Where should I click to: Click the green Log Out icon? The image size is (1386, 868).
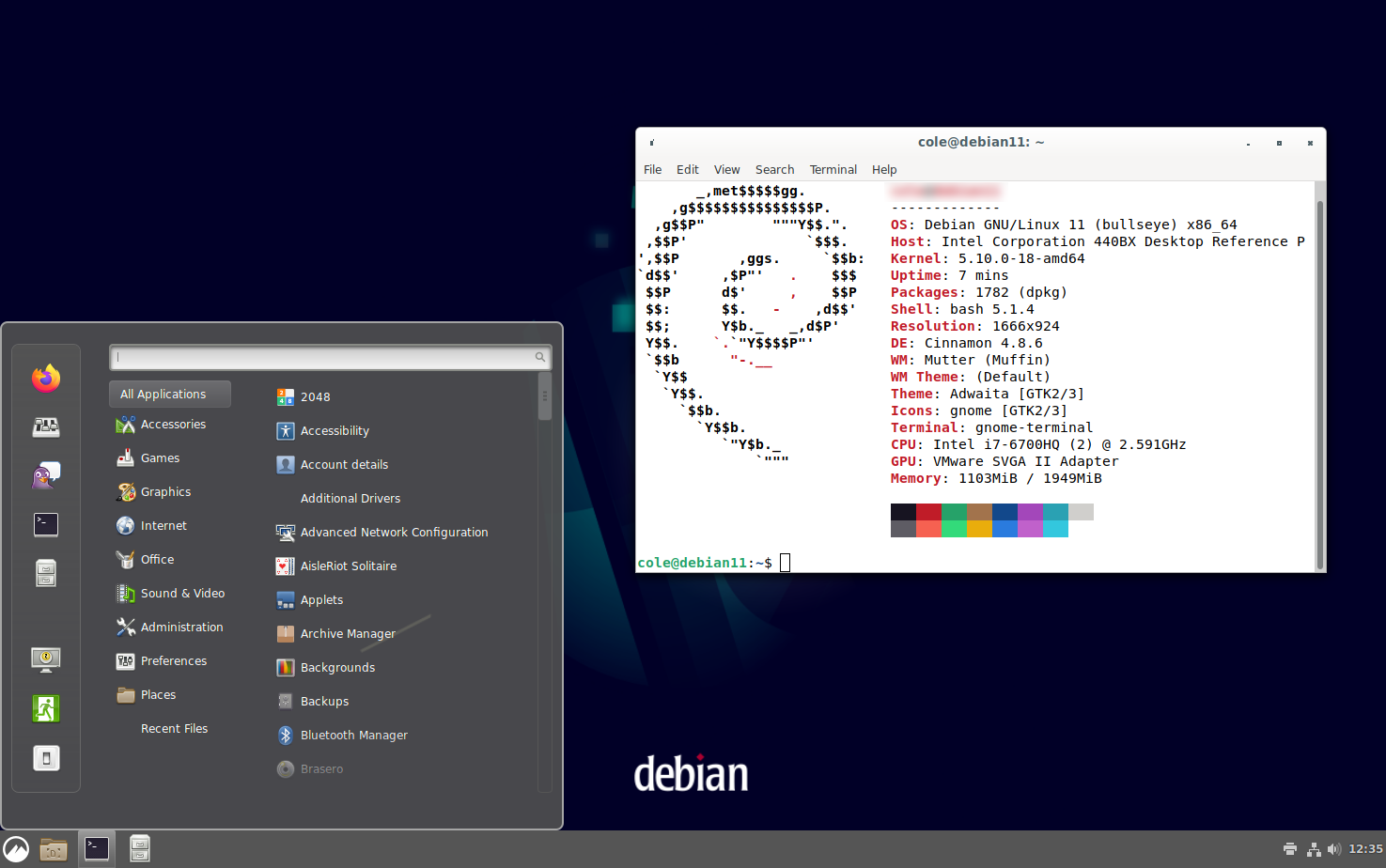coord(45,708)
